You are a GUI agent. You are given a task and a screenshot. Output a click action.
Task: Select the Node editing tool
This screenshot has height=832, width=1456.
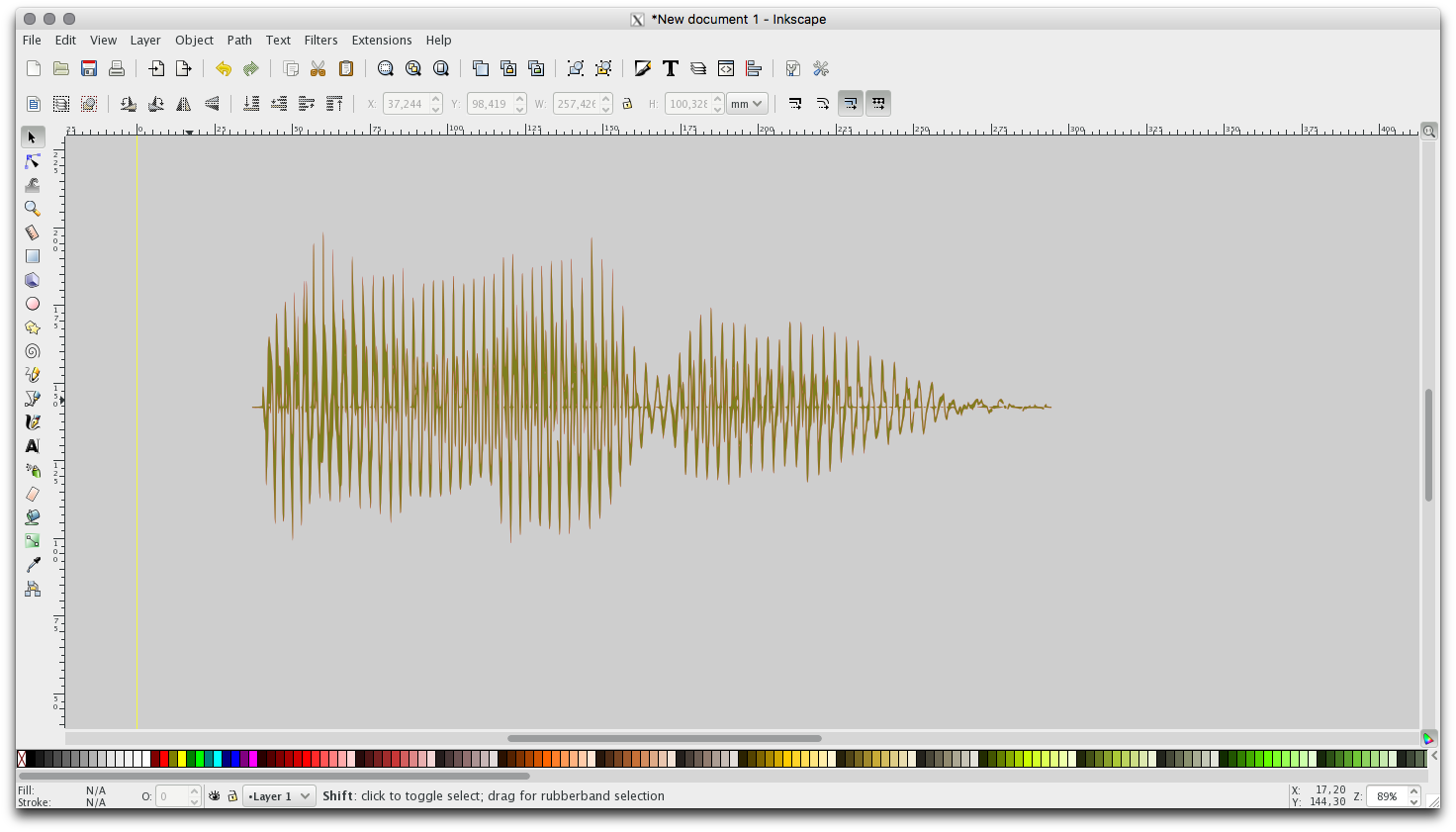coord(32,161)
